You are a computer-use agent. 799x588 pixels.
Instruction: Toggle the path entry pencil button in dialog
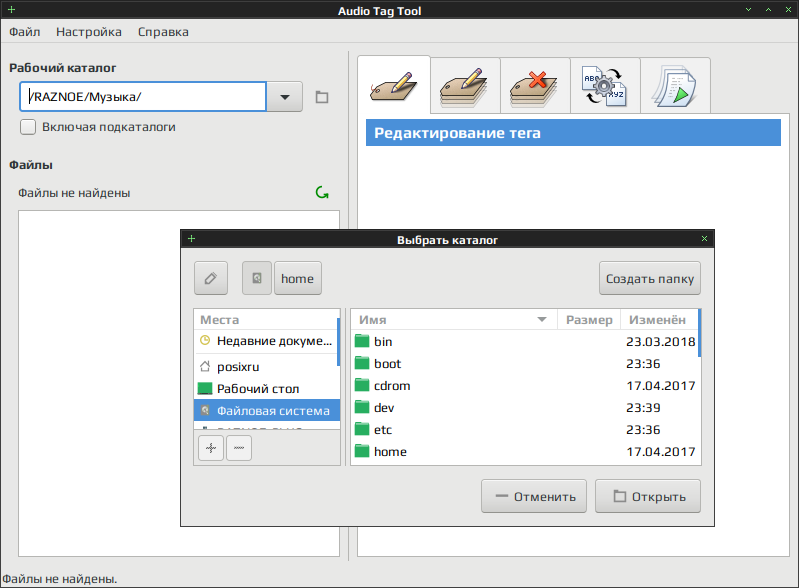(x=211, y=278)
